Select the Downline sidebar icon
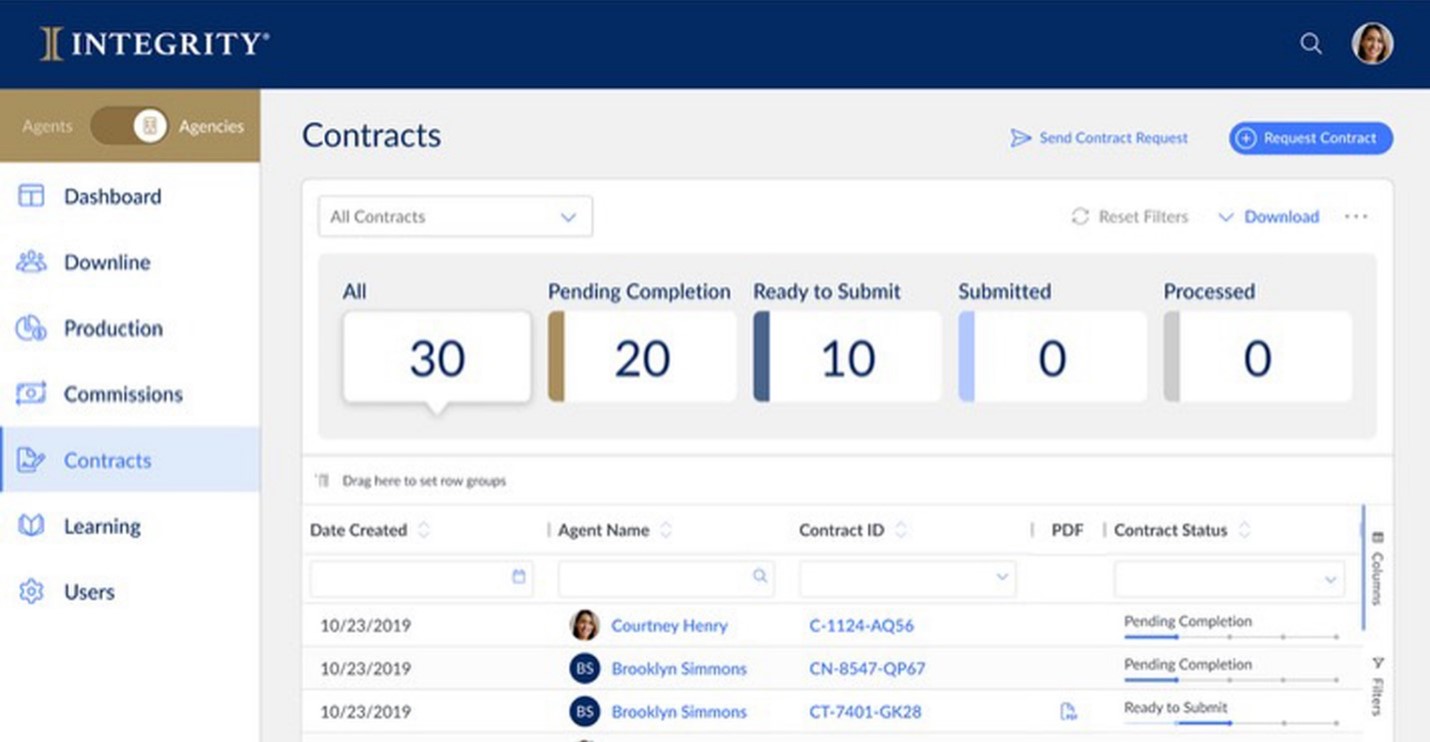Image resolution: width=1430 pixels, height=742 pixels. (30, 262)
